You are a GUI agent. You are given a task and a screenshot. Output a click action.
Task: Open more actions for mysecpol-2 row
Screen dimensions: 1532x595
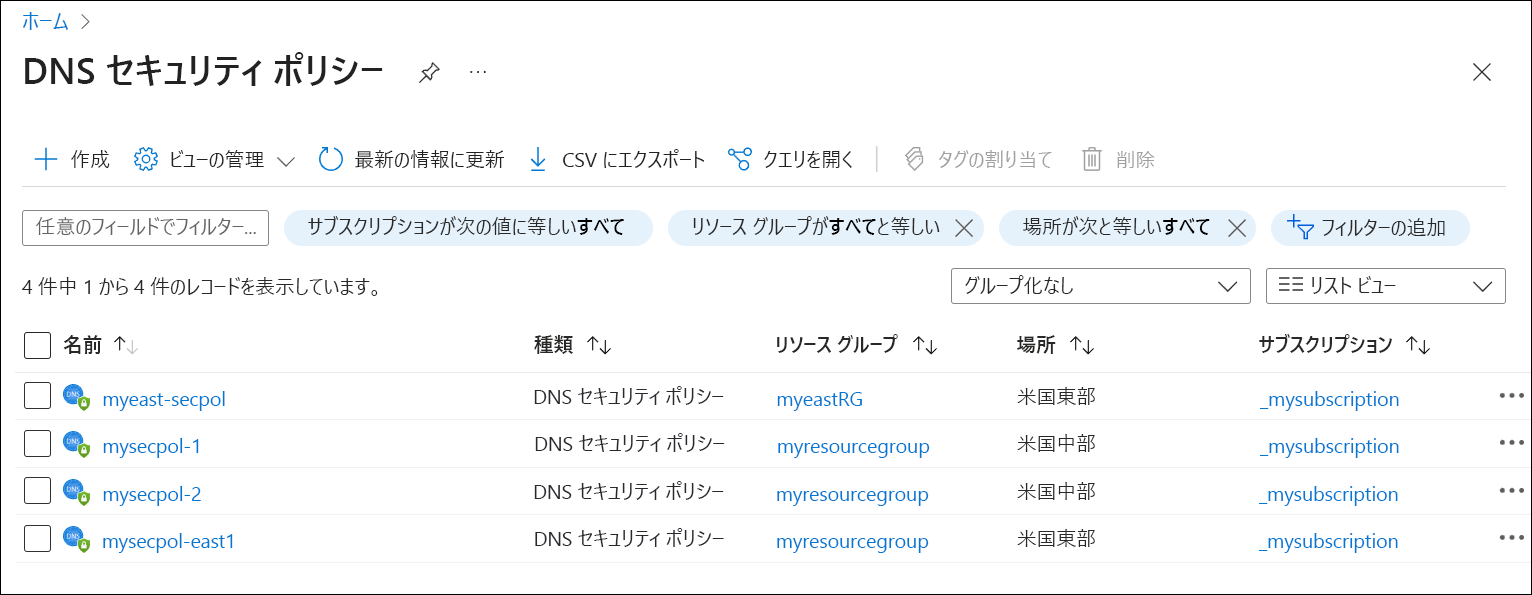click(1511, 490)
